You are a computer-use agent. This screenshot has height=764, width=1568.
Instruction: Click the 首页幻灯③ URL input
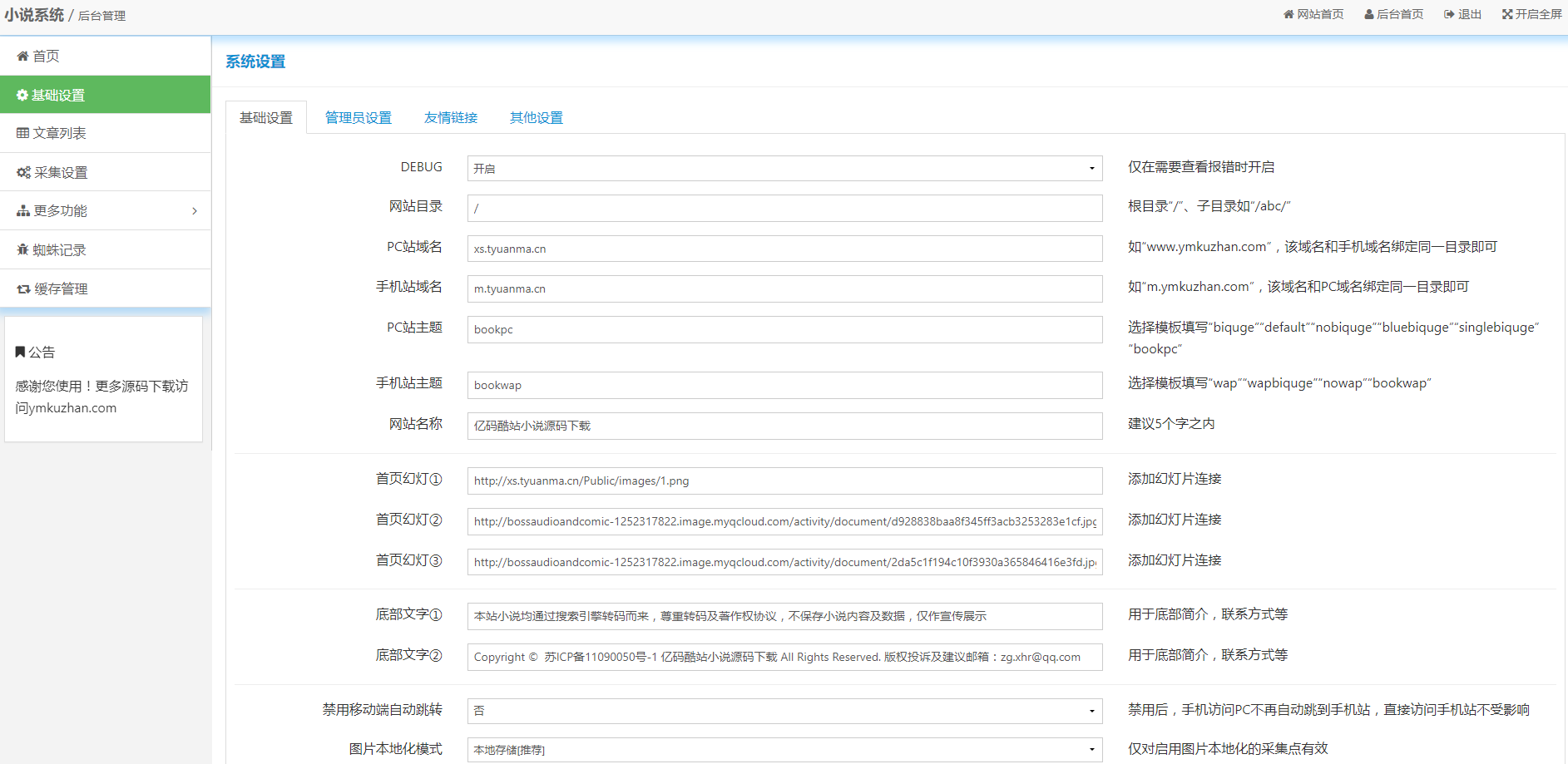click(x=784, y=562)
